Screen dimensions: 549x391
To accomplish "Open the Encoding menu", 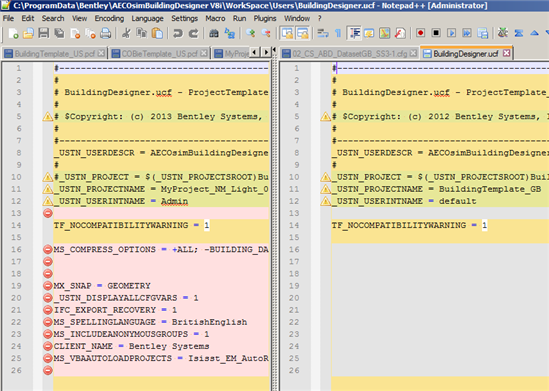I will pyautogui.click(x=109, y=18).
